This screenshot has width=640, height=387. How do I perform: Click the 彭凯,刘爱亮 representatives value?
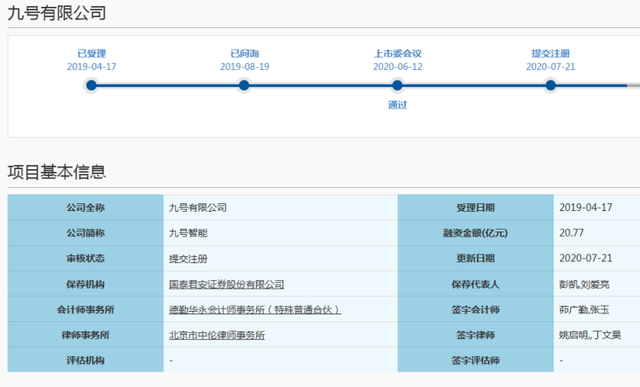tap(584, 285)
